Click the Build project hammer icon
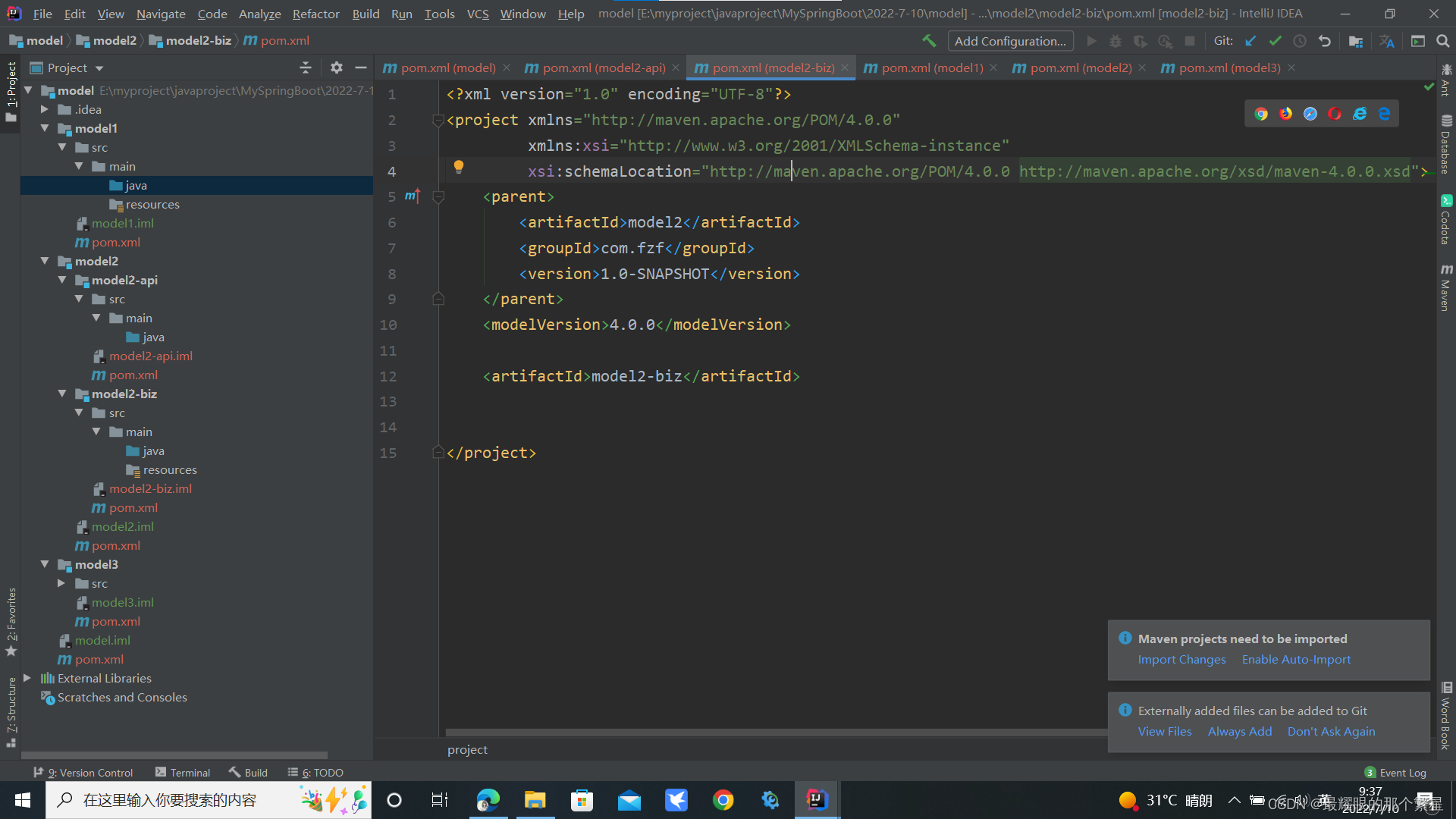This screenshot has width=1456, height=819. tap(929, 41)
